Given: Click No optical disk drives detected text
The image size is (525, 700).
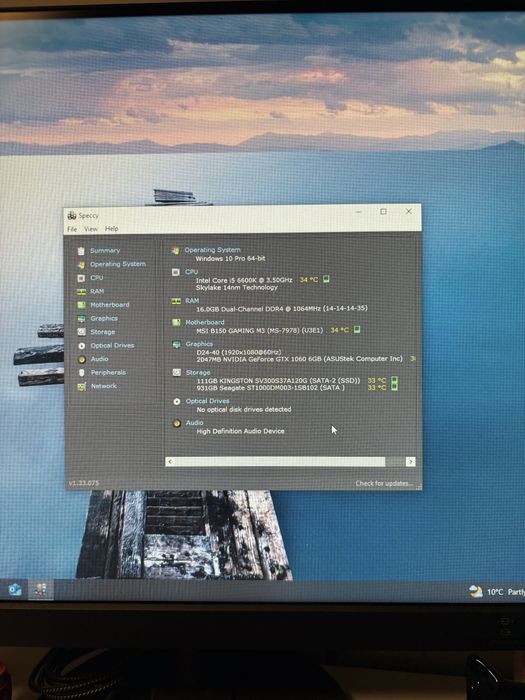Looking at the screenshot, I should 244,409.
